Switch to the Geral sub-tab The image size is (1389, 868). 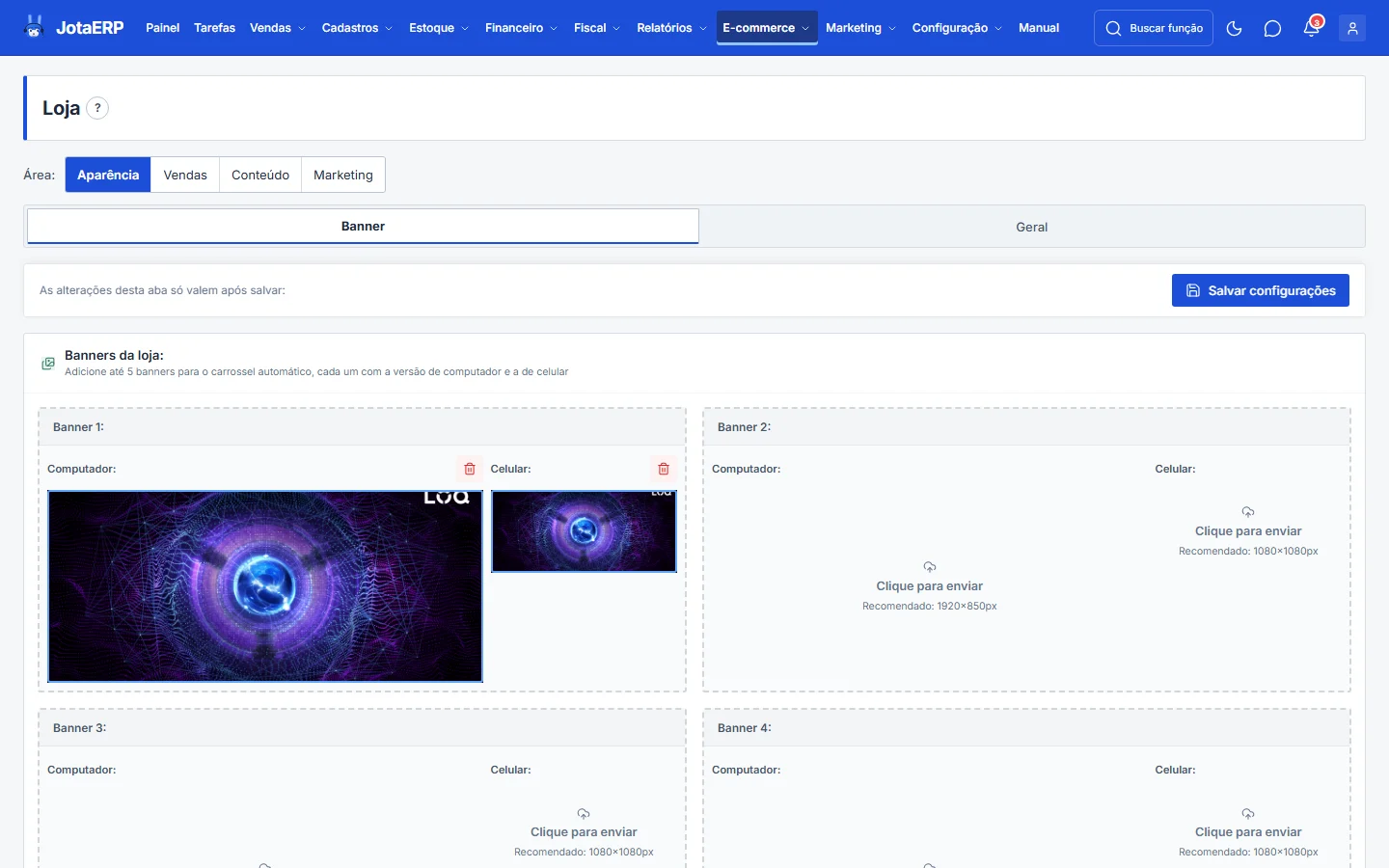click(x=1031, y=227)
